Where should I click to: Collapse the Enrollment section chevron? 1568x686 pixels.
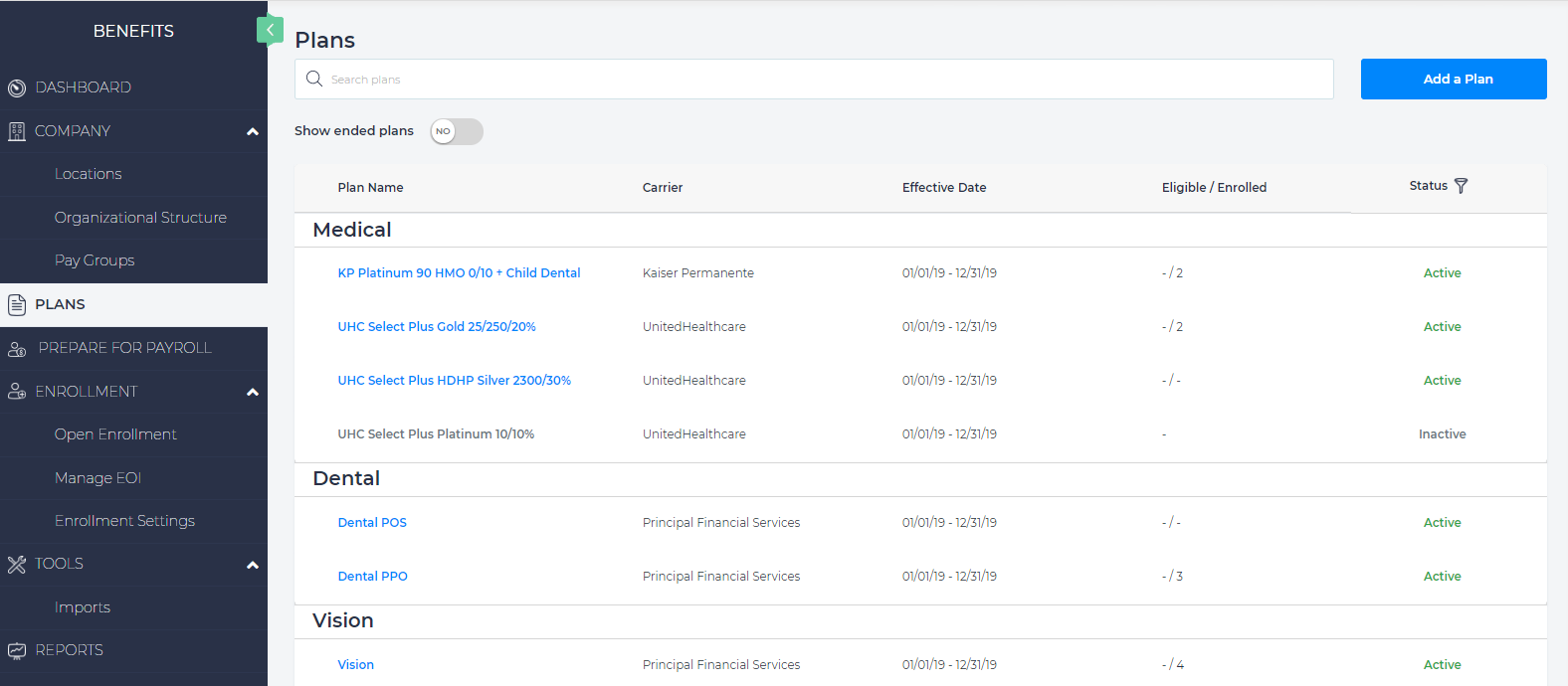253,392
